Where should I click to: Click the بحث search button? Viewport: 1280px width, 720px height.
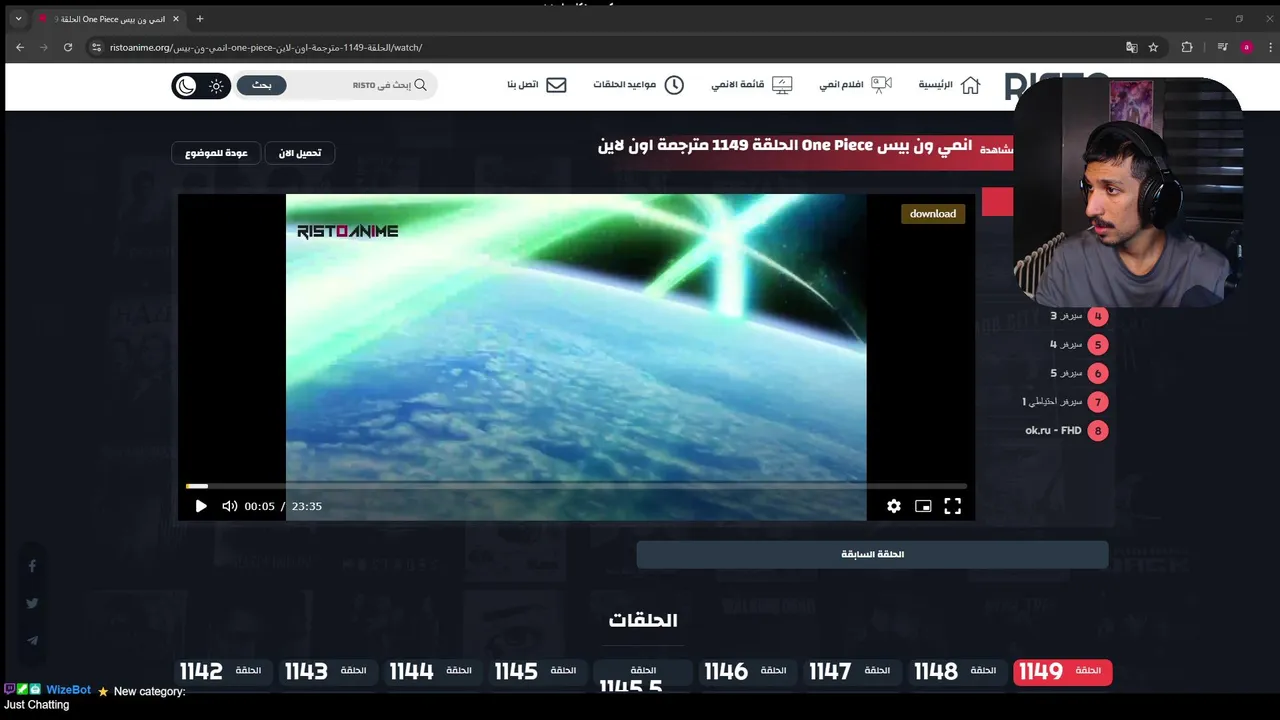[262, 85]
